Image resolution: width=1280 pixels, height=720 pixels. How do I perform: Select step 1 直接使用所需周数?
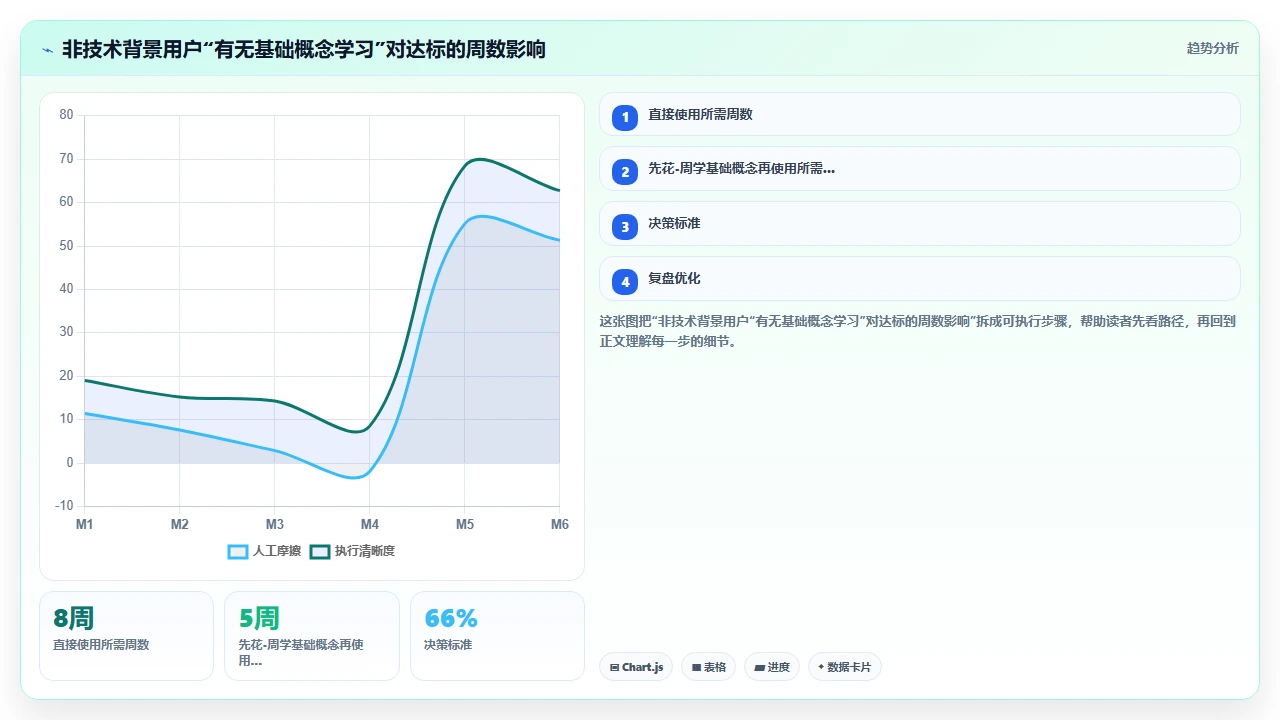[919, 115]
